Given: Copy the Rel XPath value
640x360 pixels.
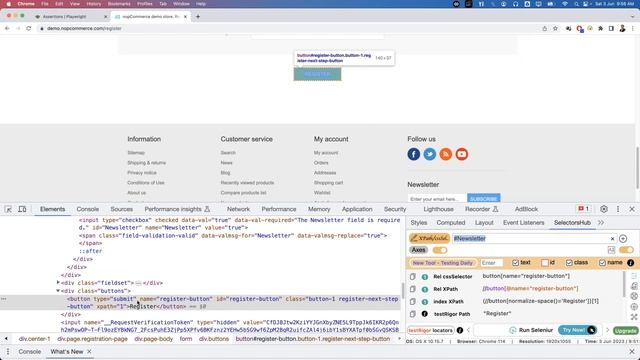Looking at the screenshot, I should [x=413, y=289].
